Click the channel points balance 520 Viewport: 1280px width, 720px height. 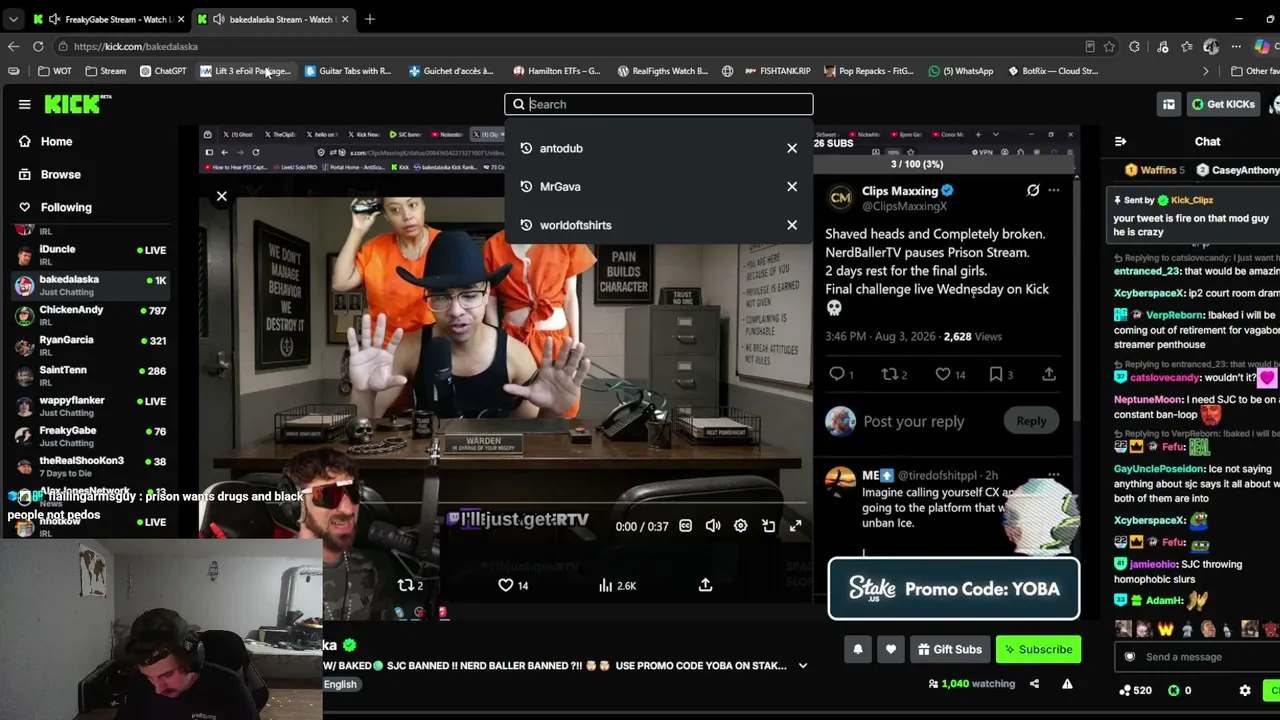1134,690
